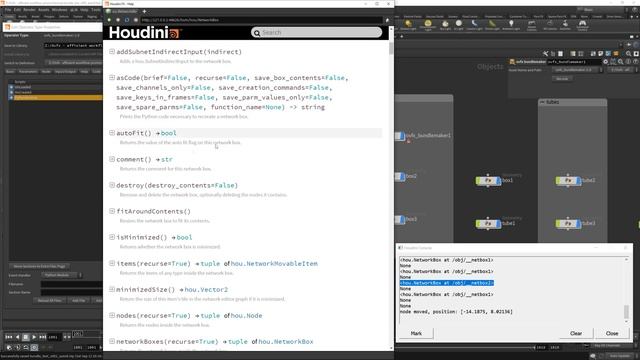Image resolution: width=640 pixels, height=360 pixels.
Task: Click the Switcher shelf tool
Action: tap(565, 25)
